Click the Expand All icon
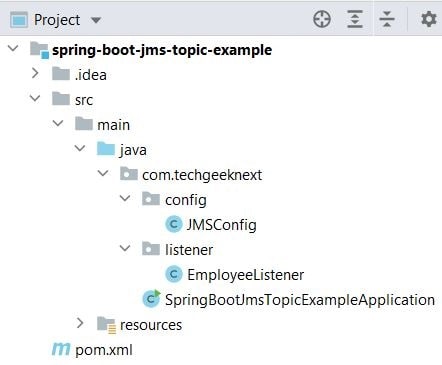 [x=355, y=19]
